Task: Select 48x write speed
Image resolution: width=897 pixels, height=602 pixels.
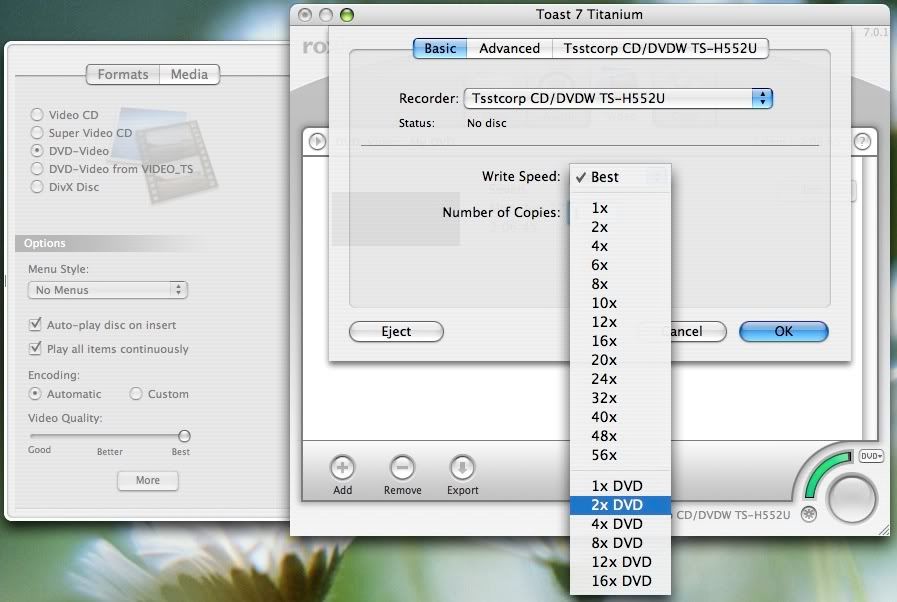Action: [x=620, y=436]
